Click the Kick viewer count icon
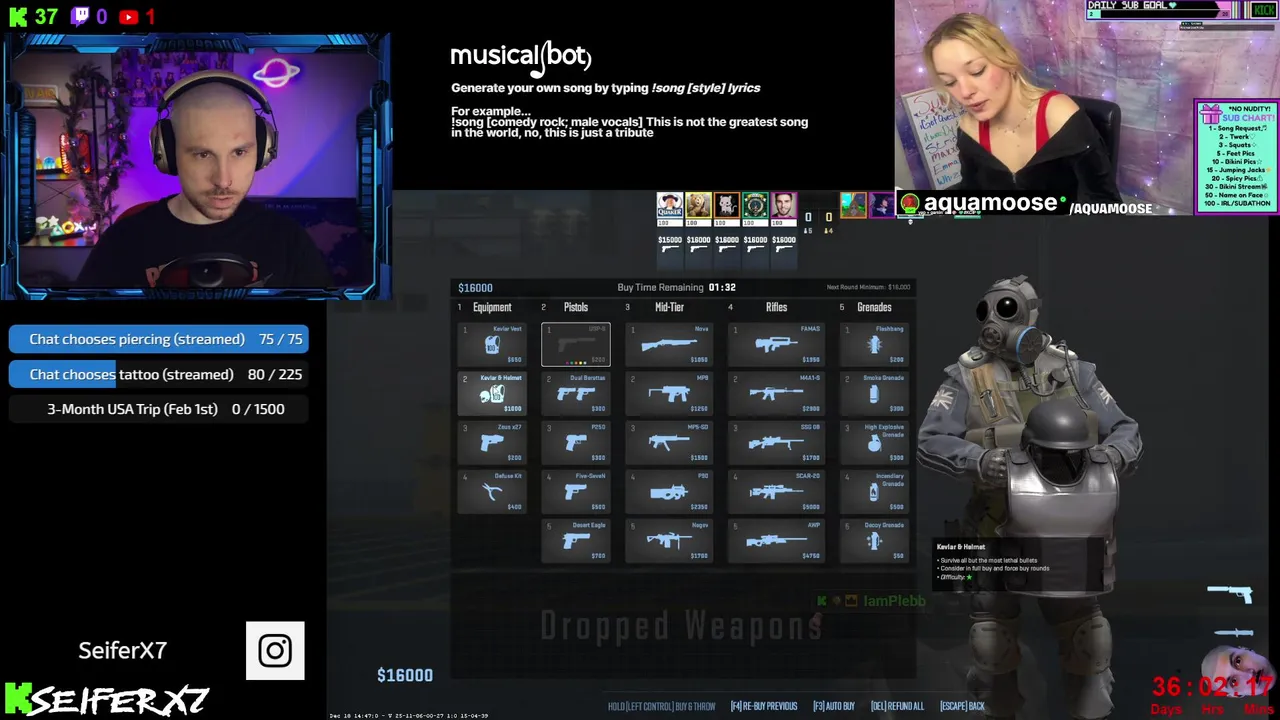 pyautogui.click(x=18, y=16)
